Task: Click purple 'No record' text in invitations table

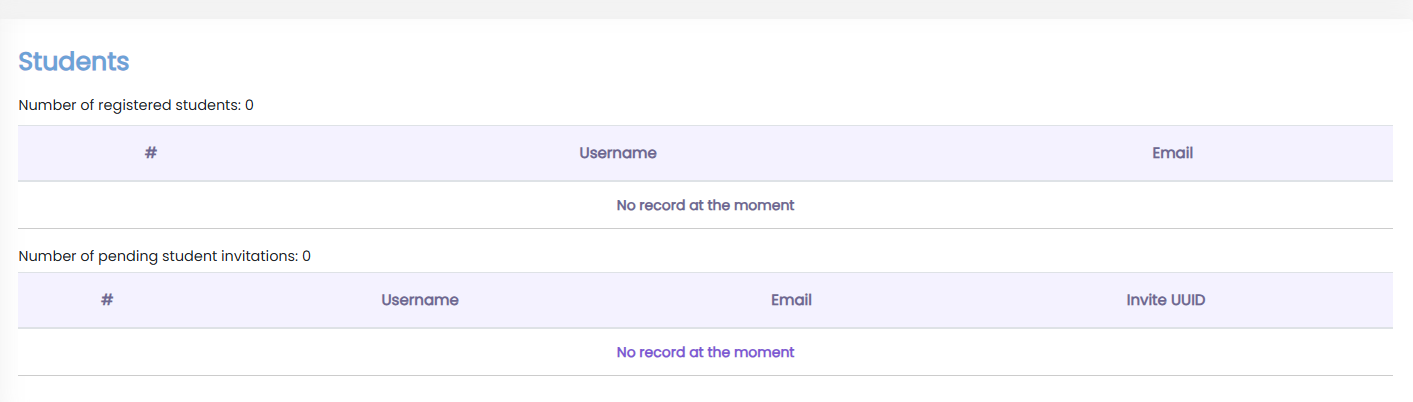Action: [705, 352]
